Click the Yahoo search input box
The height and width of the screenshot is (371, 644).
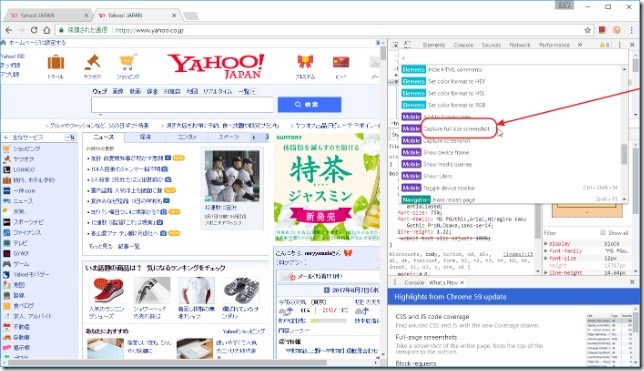tap(182, 104)
